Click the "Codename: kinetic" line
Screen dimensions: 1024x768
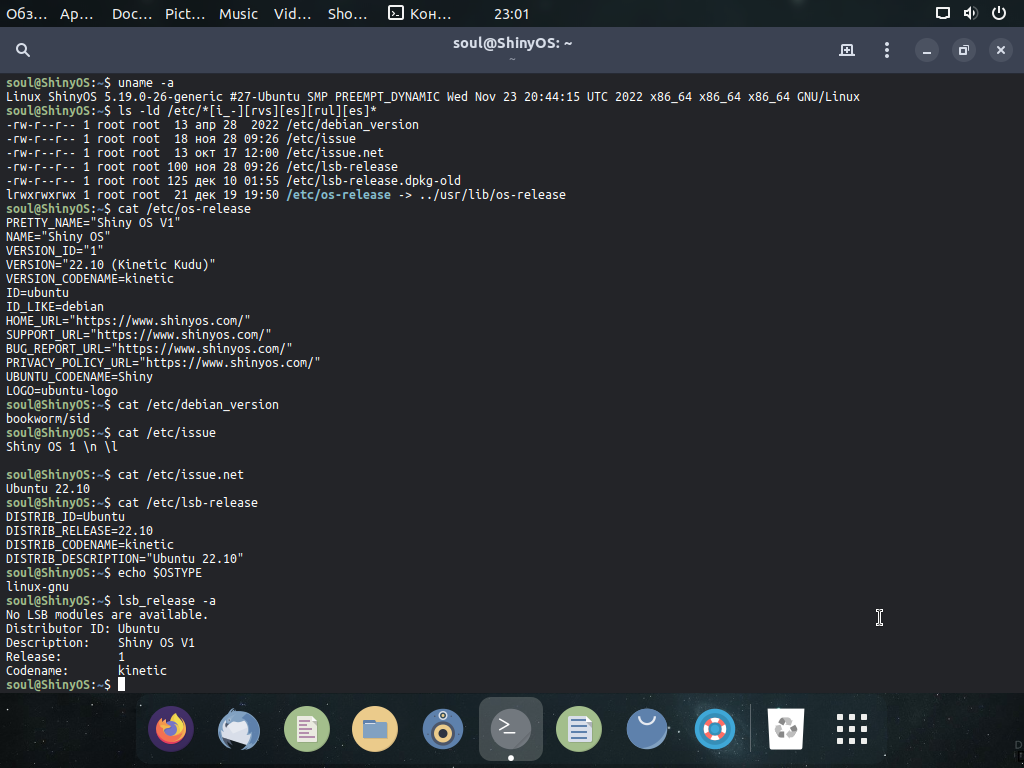click(x=86, y=671)
